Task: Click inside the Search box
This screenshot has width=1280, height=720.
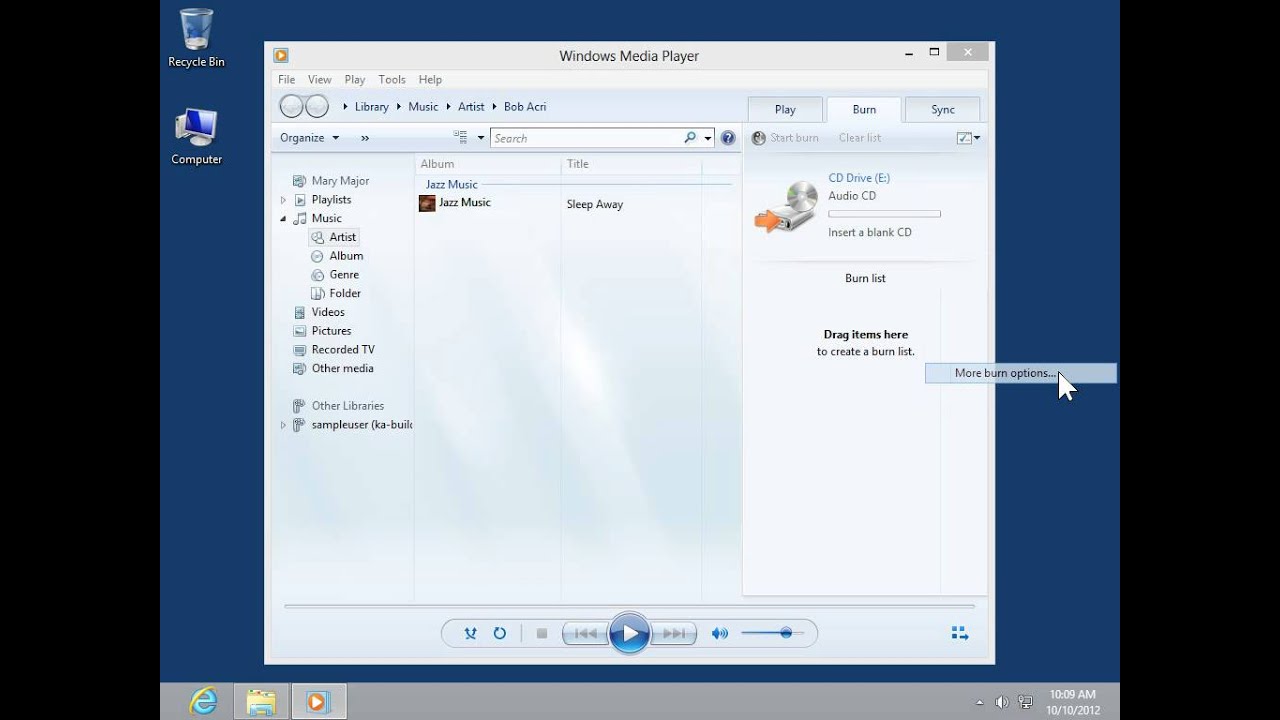Action: tap(587, 138)
